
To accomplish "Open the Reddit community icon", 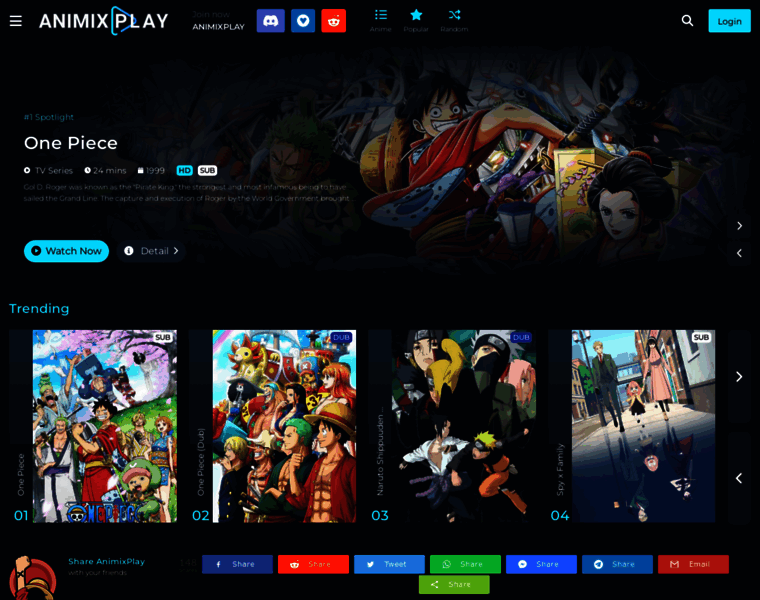I will (x=333, y=21).
